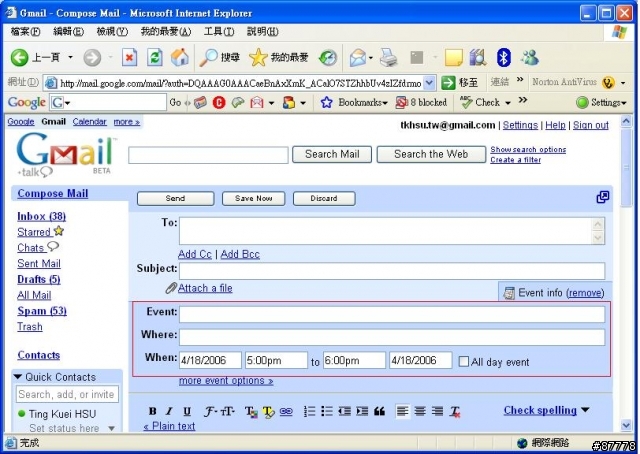640x454 pixels.
Task: Open the 編輯(E) menu
Action: (68, 31)
